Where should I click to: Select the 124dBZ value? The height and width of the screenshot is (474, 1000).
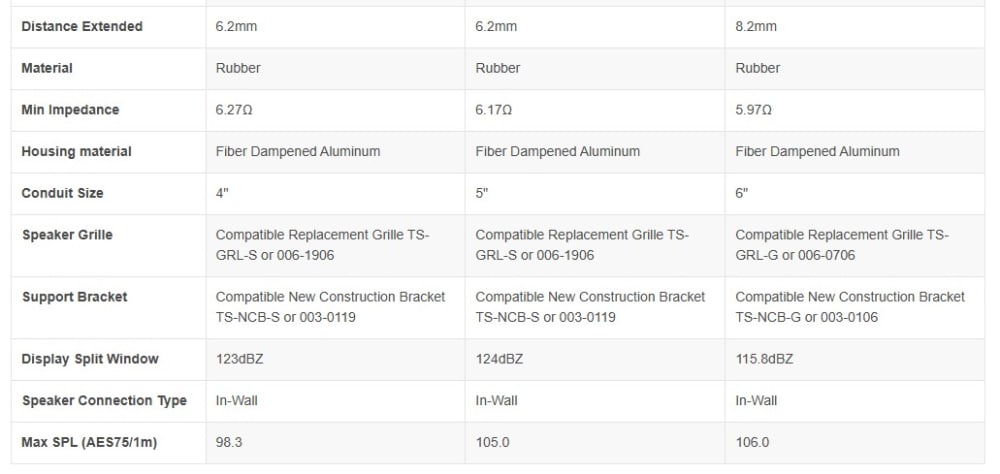point(499,359)
